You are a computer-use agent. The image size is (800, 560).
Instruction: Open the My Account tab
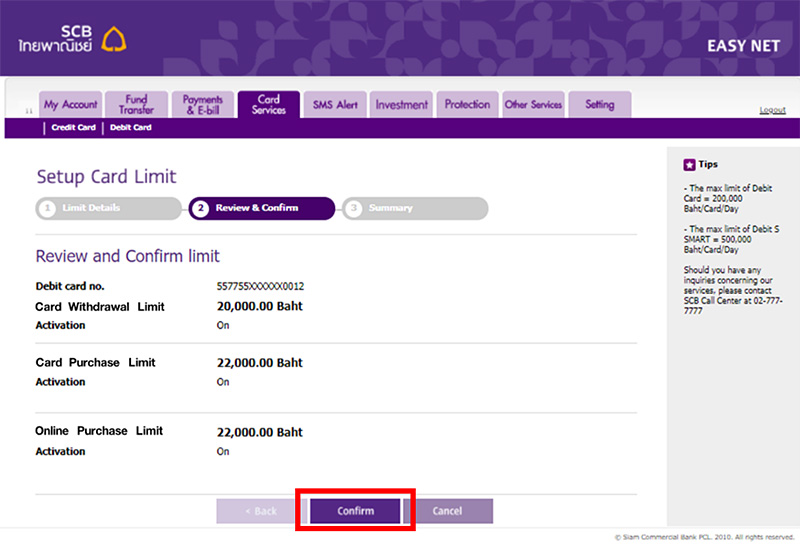(x=70, y=105)
